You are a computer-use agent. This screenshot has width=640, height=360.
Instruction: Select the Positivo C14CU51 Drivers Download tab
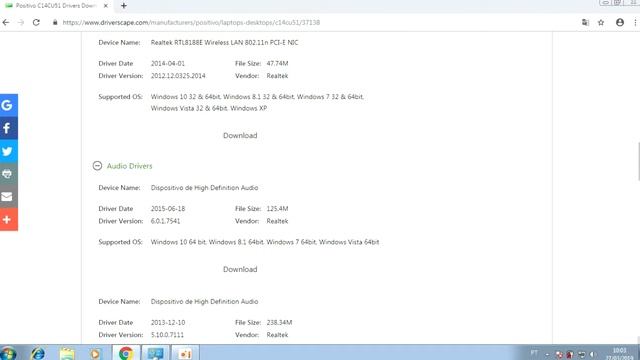point(56,6)
